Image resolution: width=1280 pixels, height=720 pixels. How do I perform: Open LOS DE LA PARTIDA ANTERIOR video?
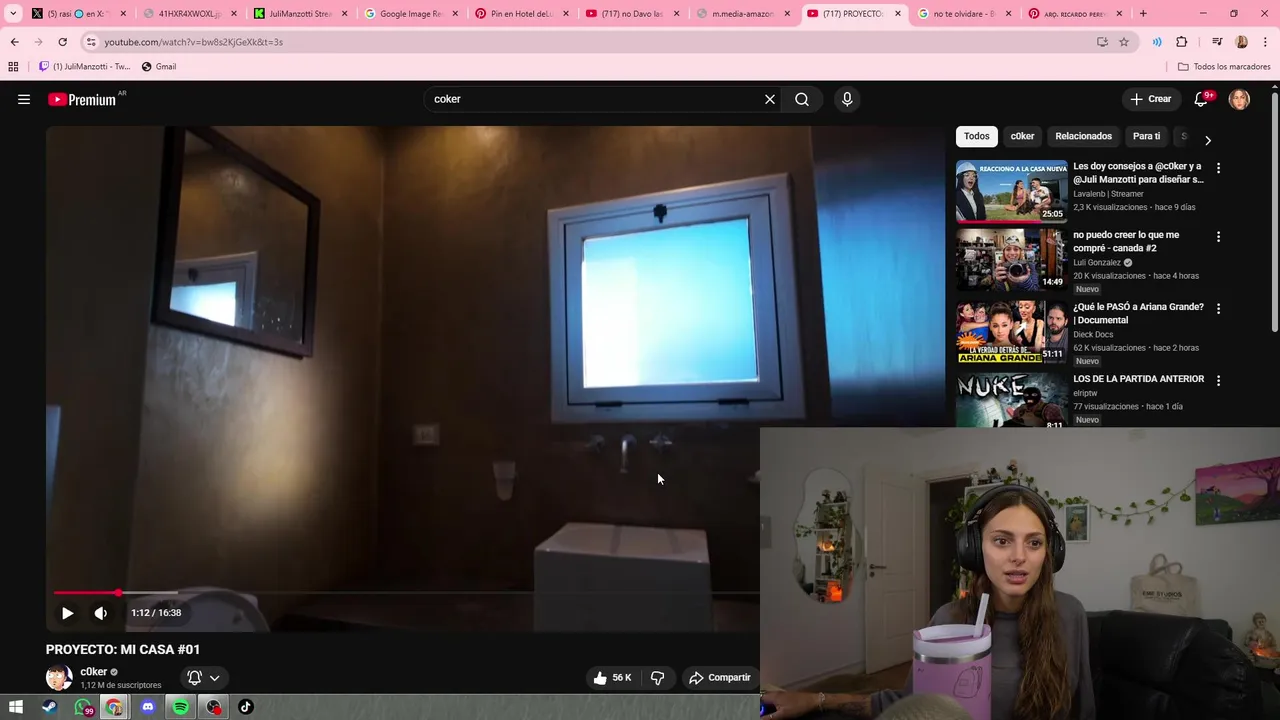pyautogui.click(x=1138, y=379)
